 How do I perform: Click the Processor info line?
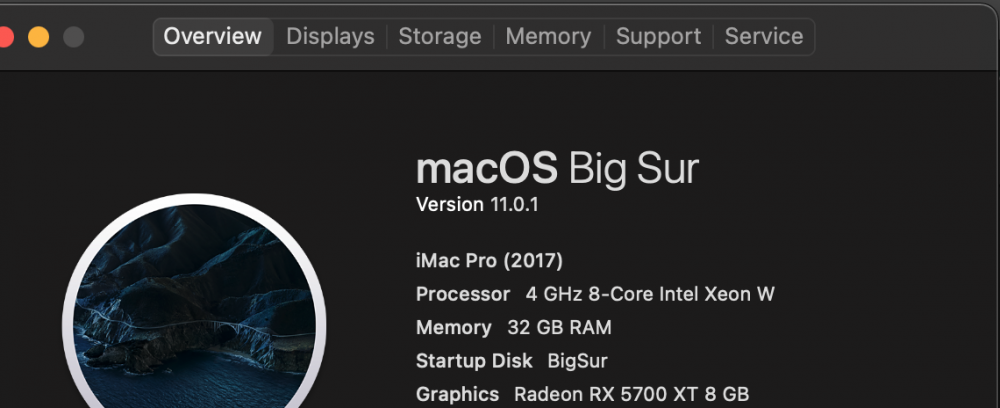[x=595, y=294]
